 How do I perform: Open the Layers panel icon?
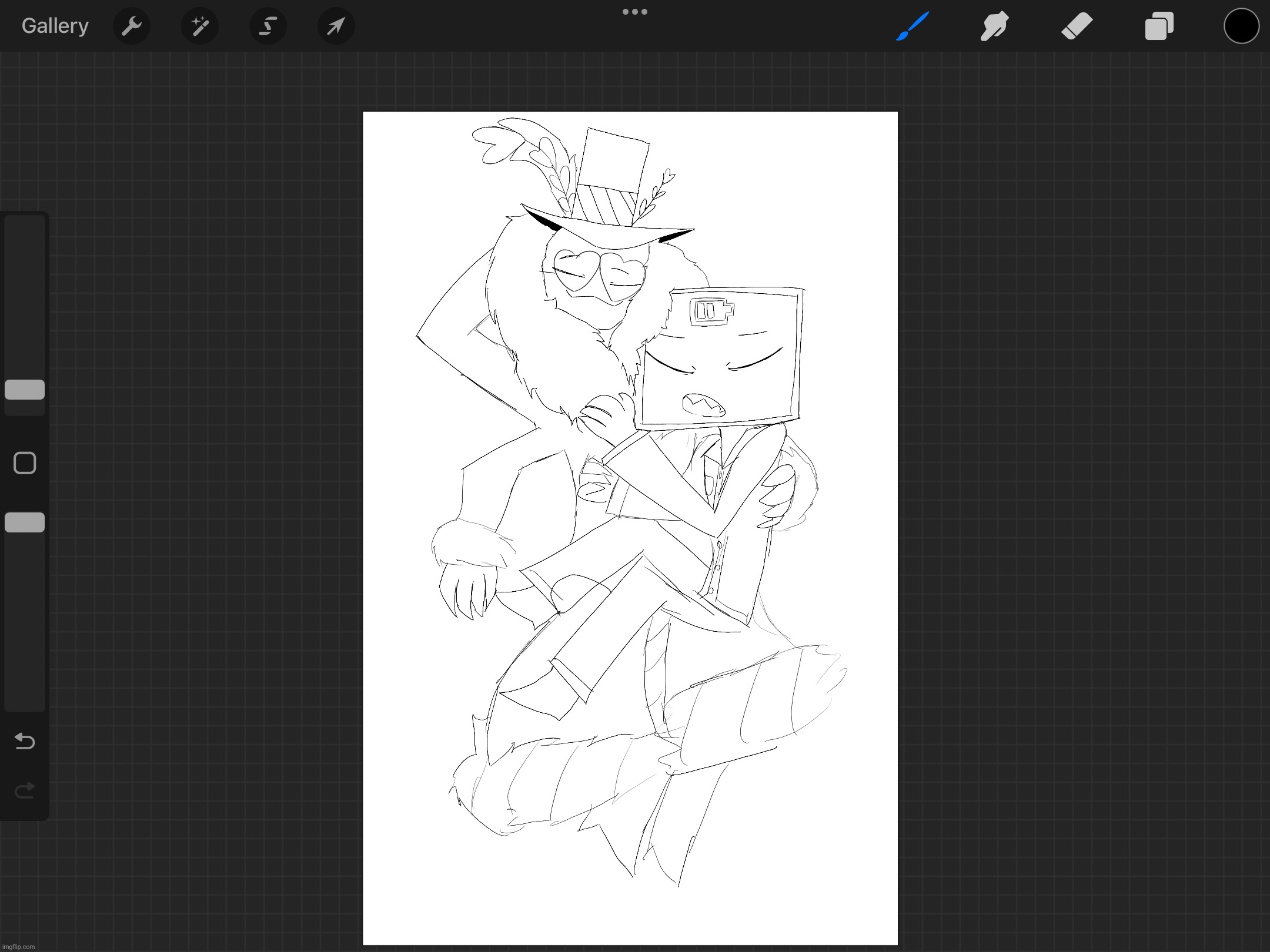coord(1159,26)
